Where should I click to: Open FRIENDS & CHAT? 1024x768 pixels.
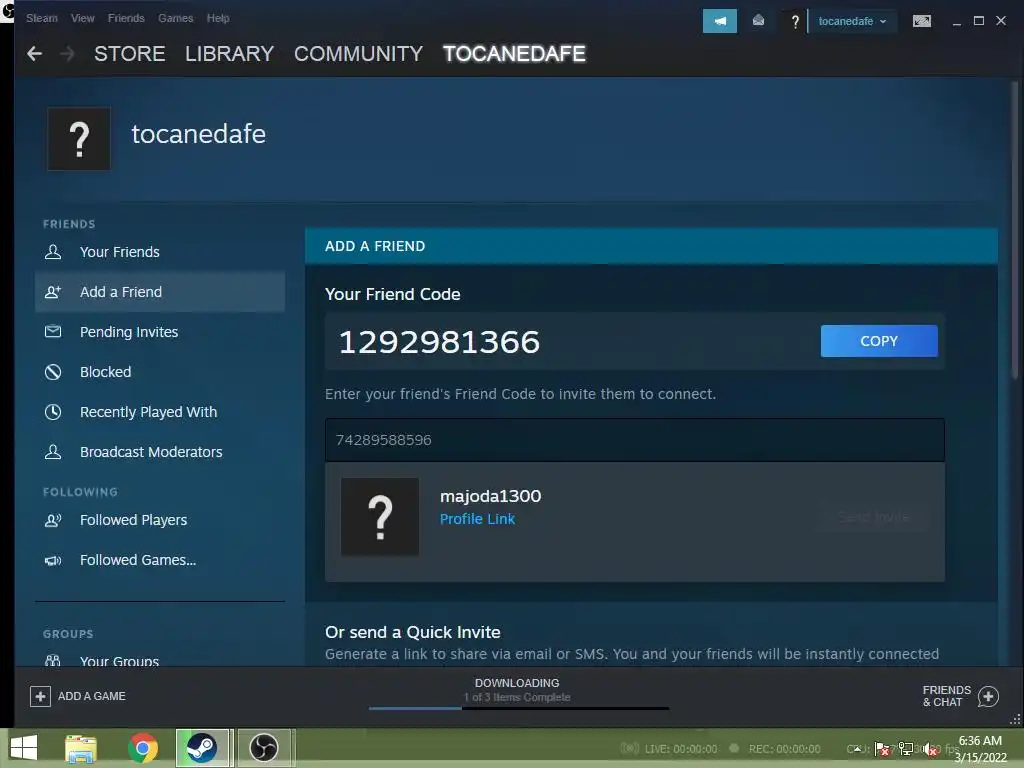pos(946,696)
